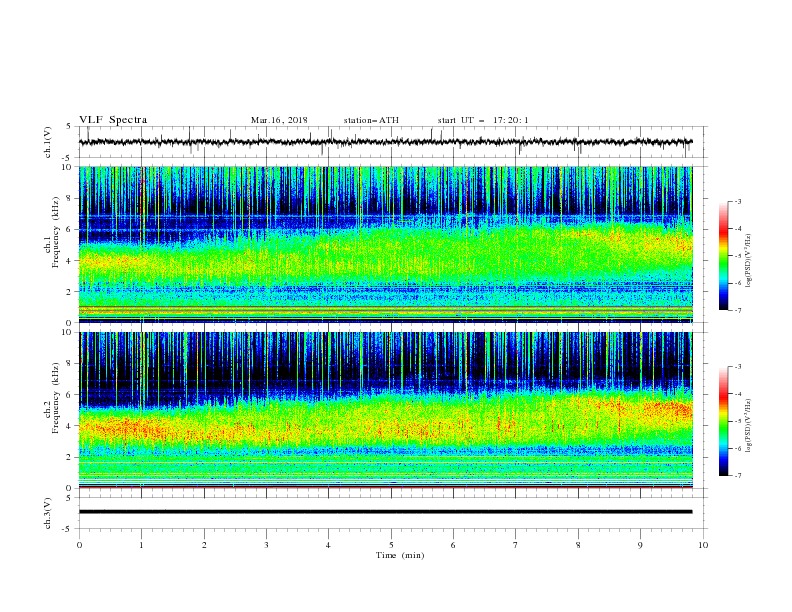Click the "8" kHz tick on ch.1 frequency axis
This screenshot has width=792, height=612.
[x=70, y=198]
